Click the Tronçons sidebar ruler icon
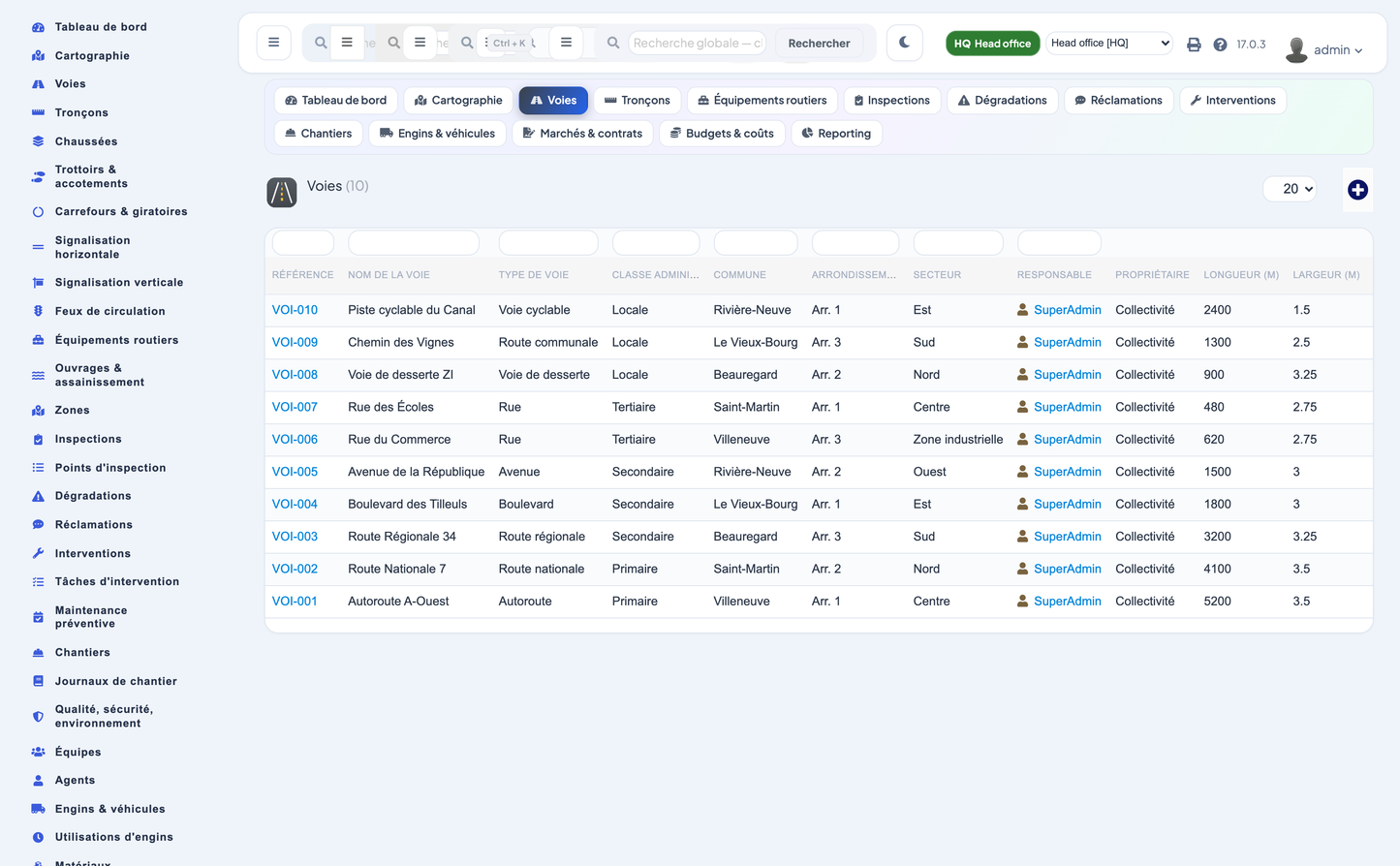Screen dimensions: 1400x866 pyautogui.click(x=38, y=112)
